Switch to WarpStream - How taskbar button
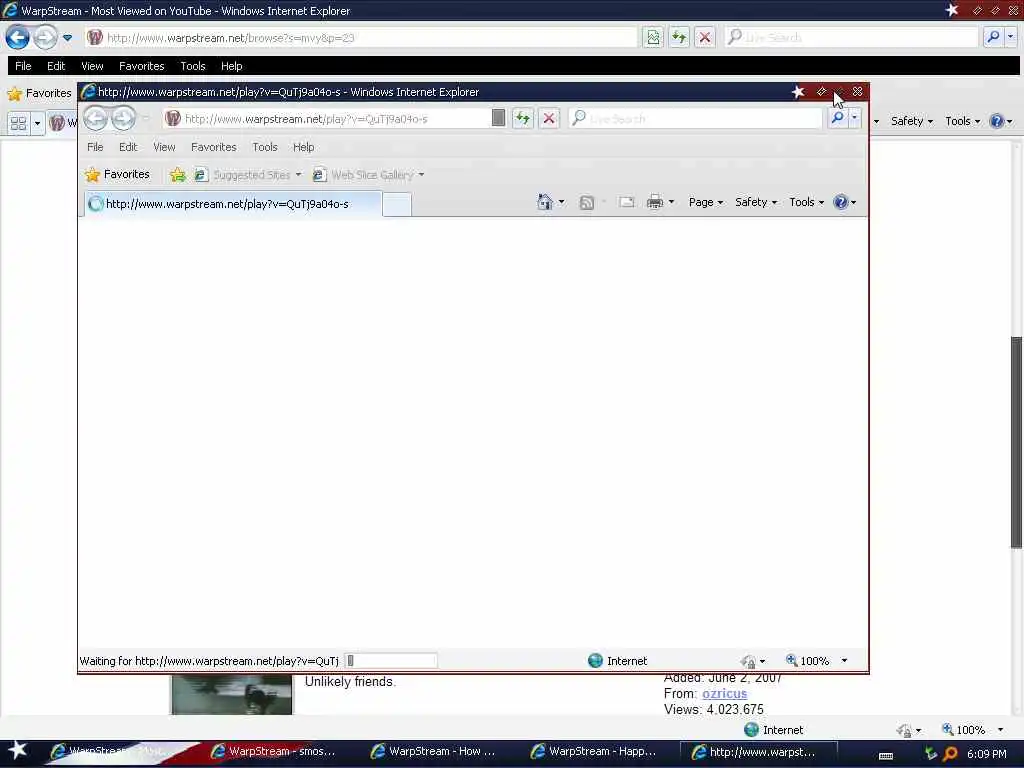 click(x=433, y=752)
